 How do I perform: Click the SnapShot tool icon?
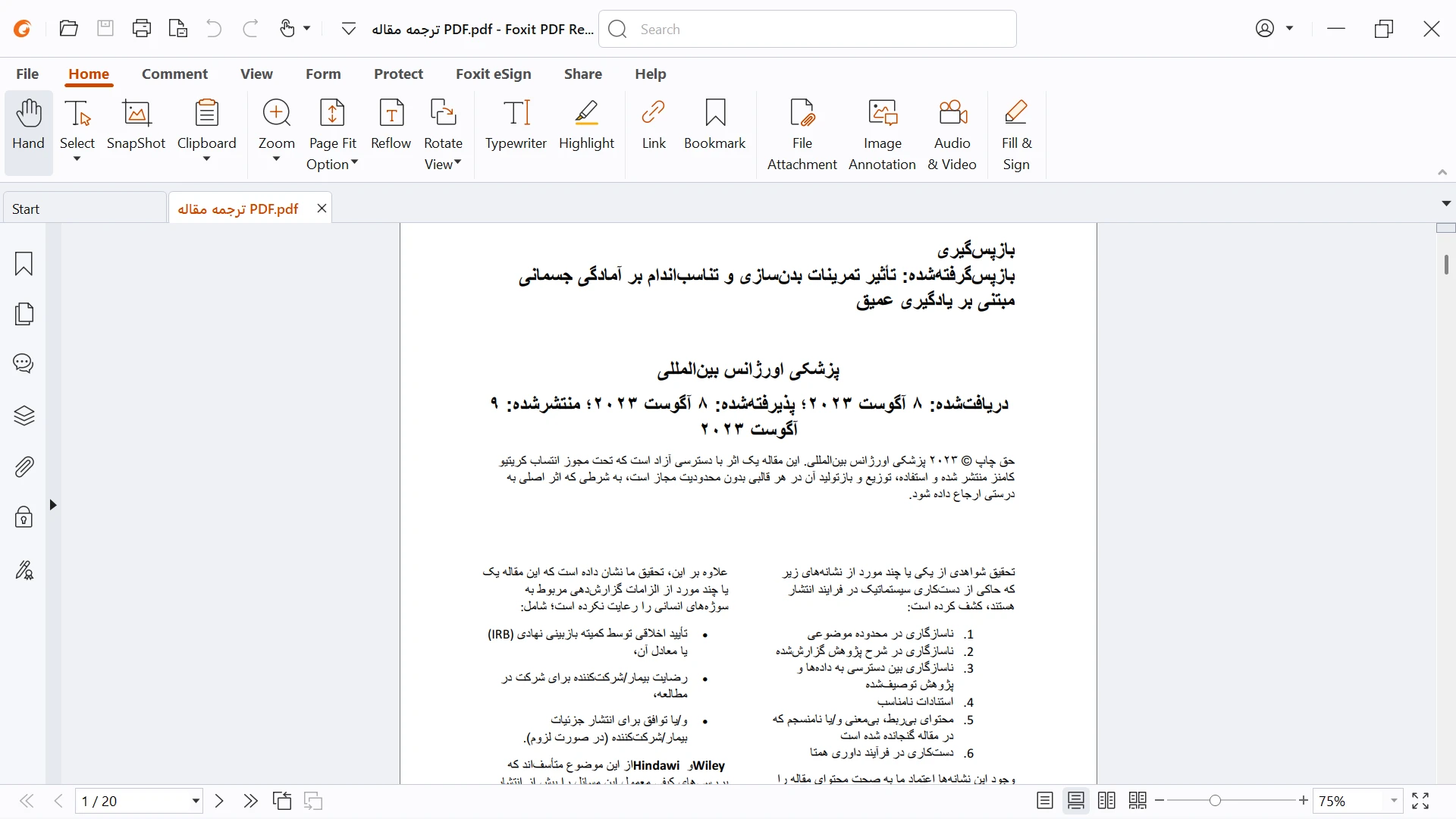pyautogui.click(x=136, y=125)
